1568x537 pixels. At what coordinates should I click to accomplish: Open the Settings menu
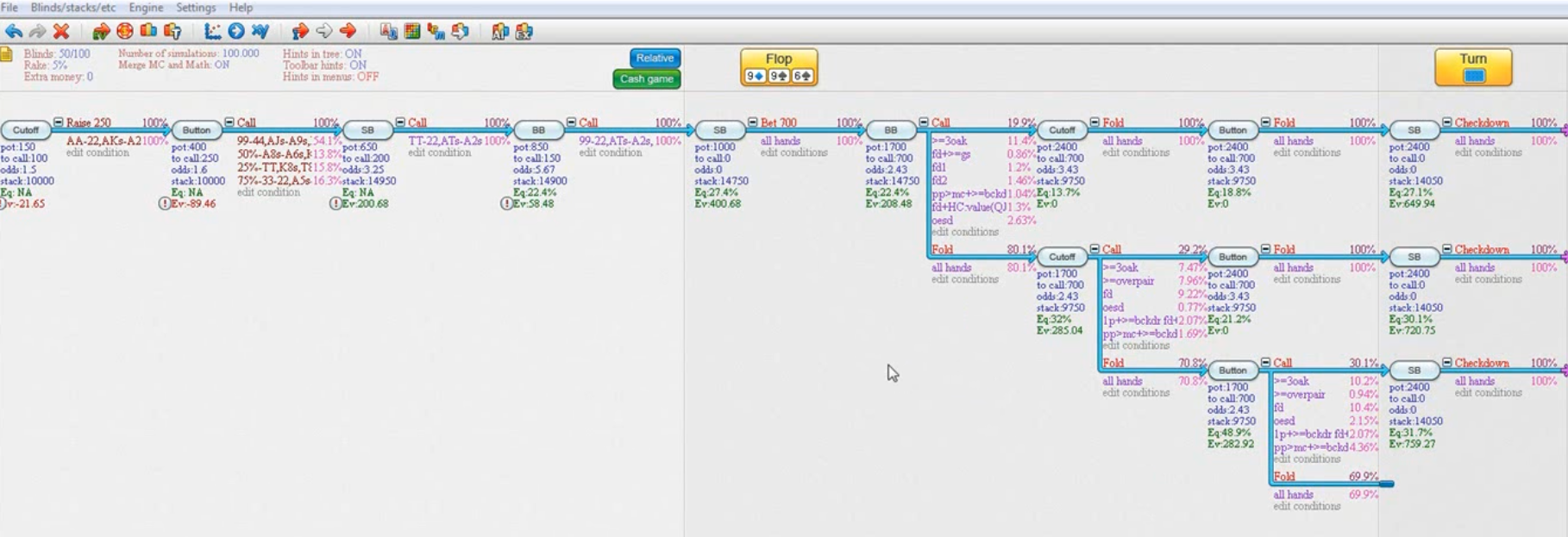click(196, 7)
